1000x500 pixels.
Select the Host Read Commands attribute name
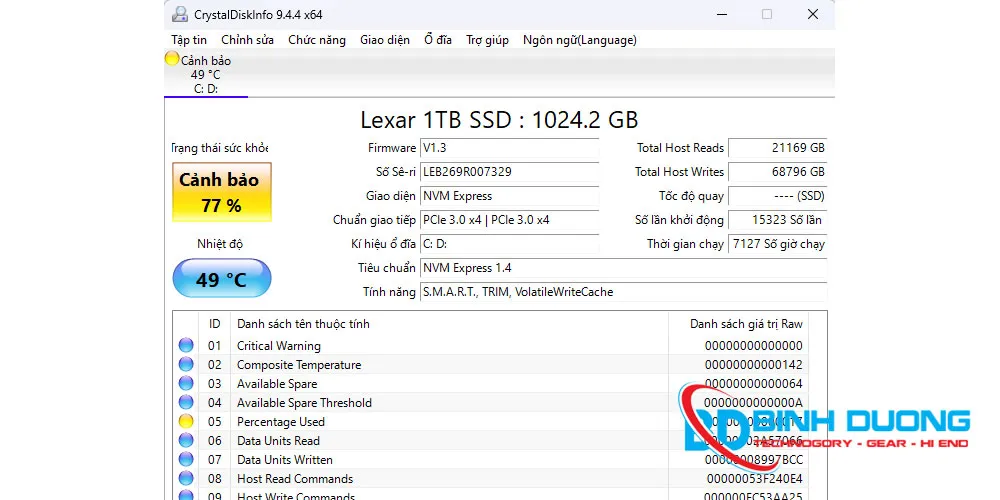pos(295,479)
